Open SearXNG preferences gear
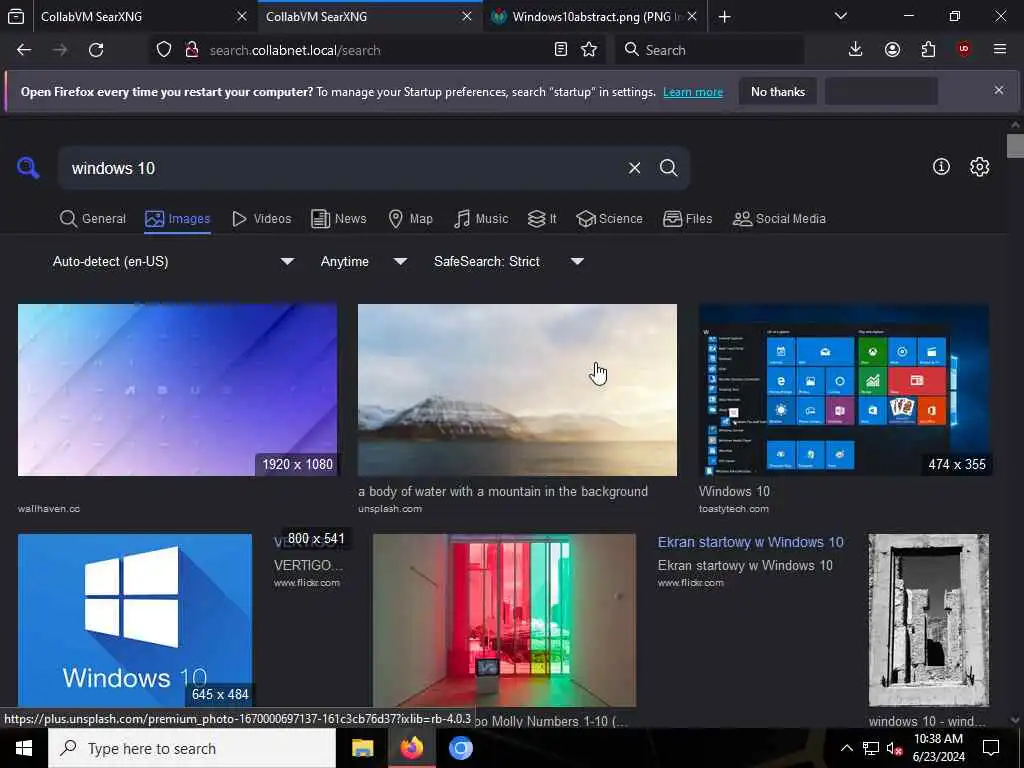 979,167
